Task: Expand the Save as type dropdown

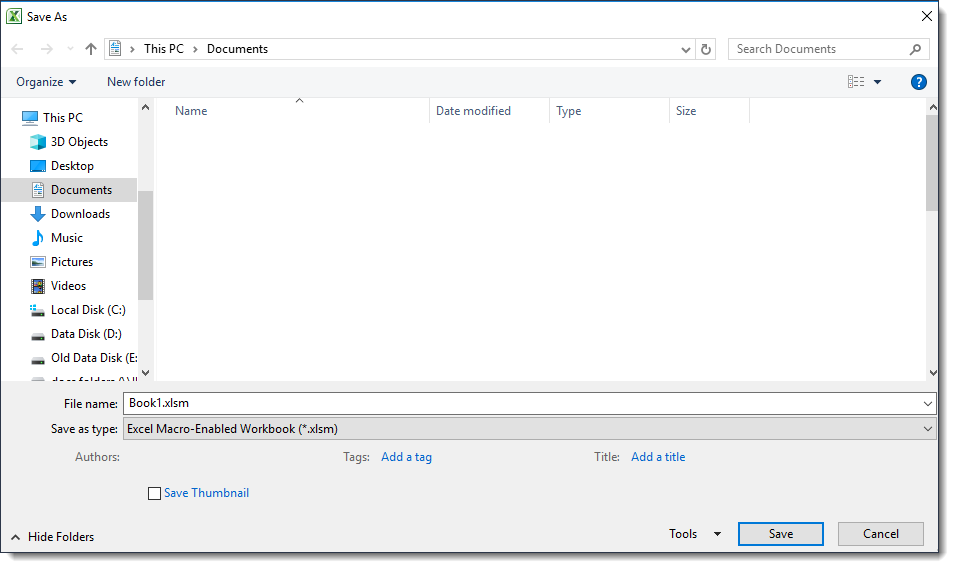Action: 529,429
